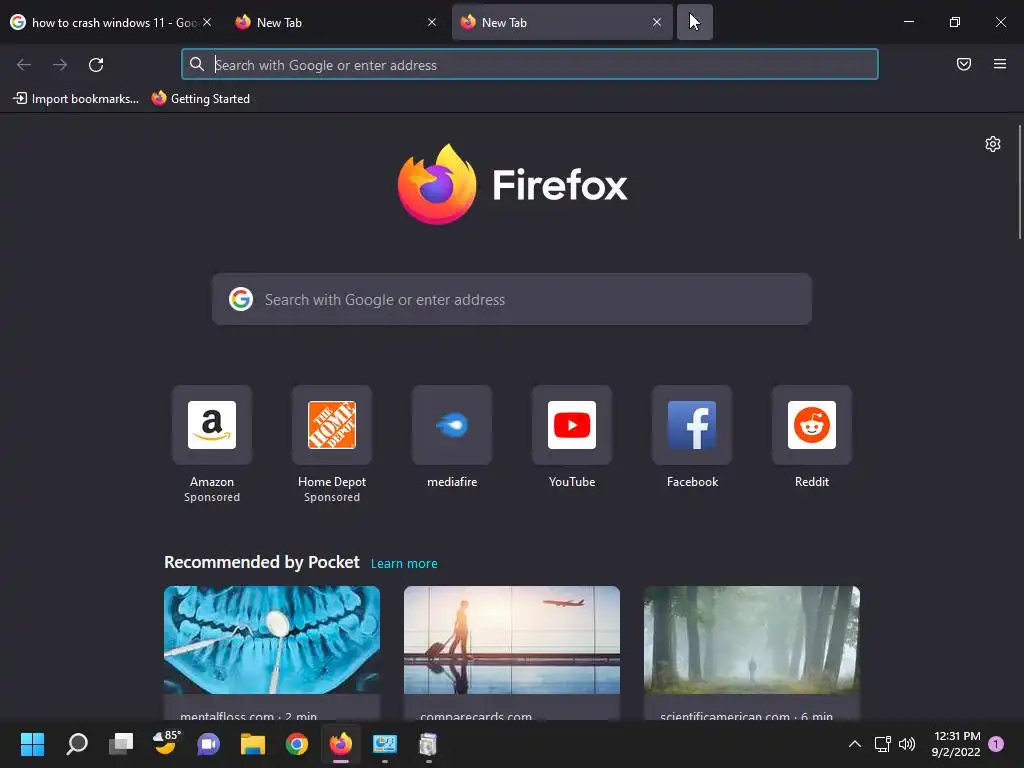
Task: Show hidden system tray icons
Action: pos(854,744)
